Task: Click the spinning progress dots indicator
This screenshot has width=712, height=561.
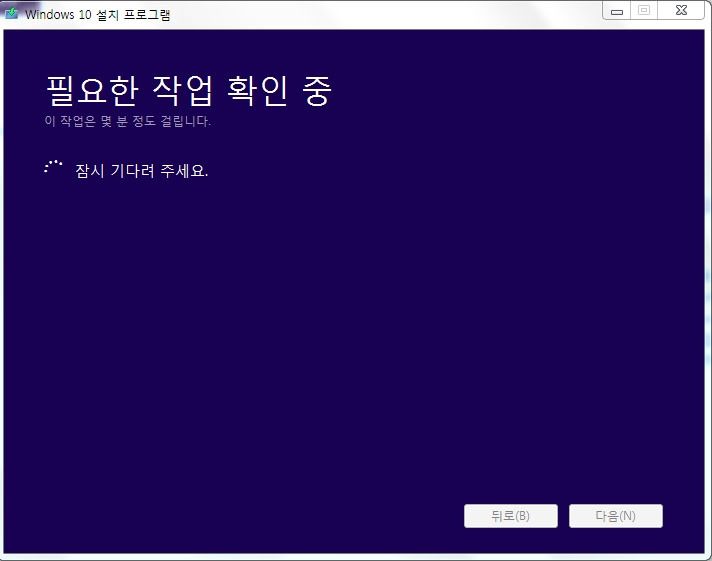Action: click(53, 167)
